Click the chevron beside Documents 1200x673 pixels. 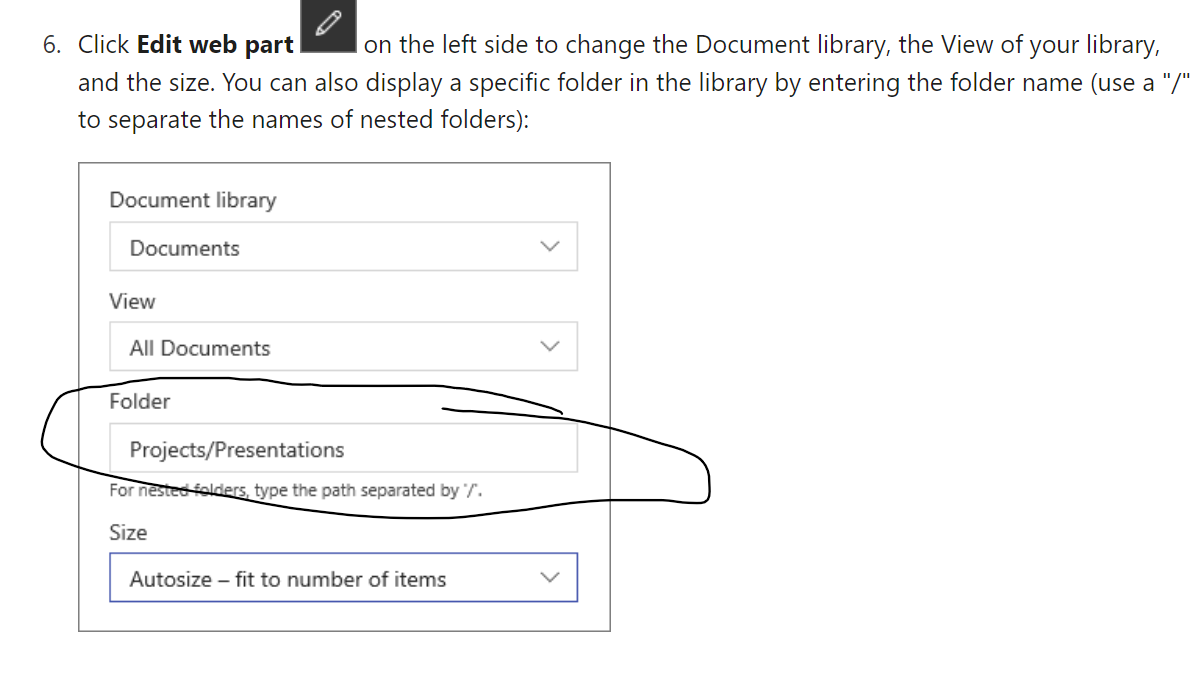click(549, 246)
